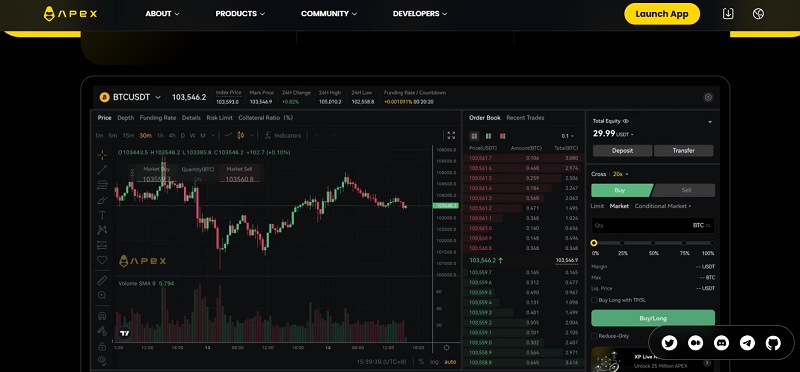Click the download icon in the header
This screenshot has width=800, height=372.
728,14
